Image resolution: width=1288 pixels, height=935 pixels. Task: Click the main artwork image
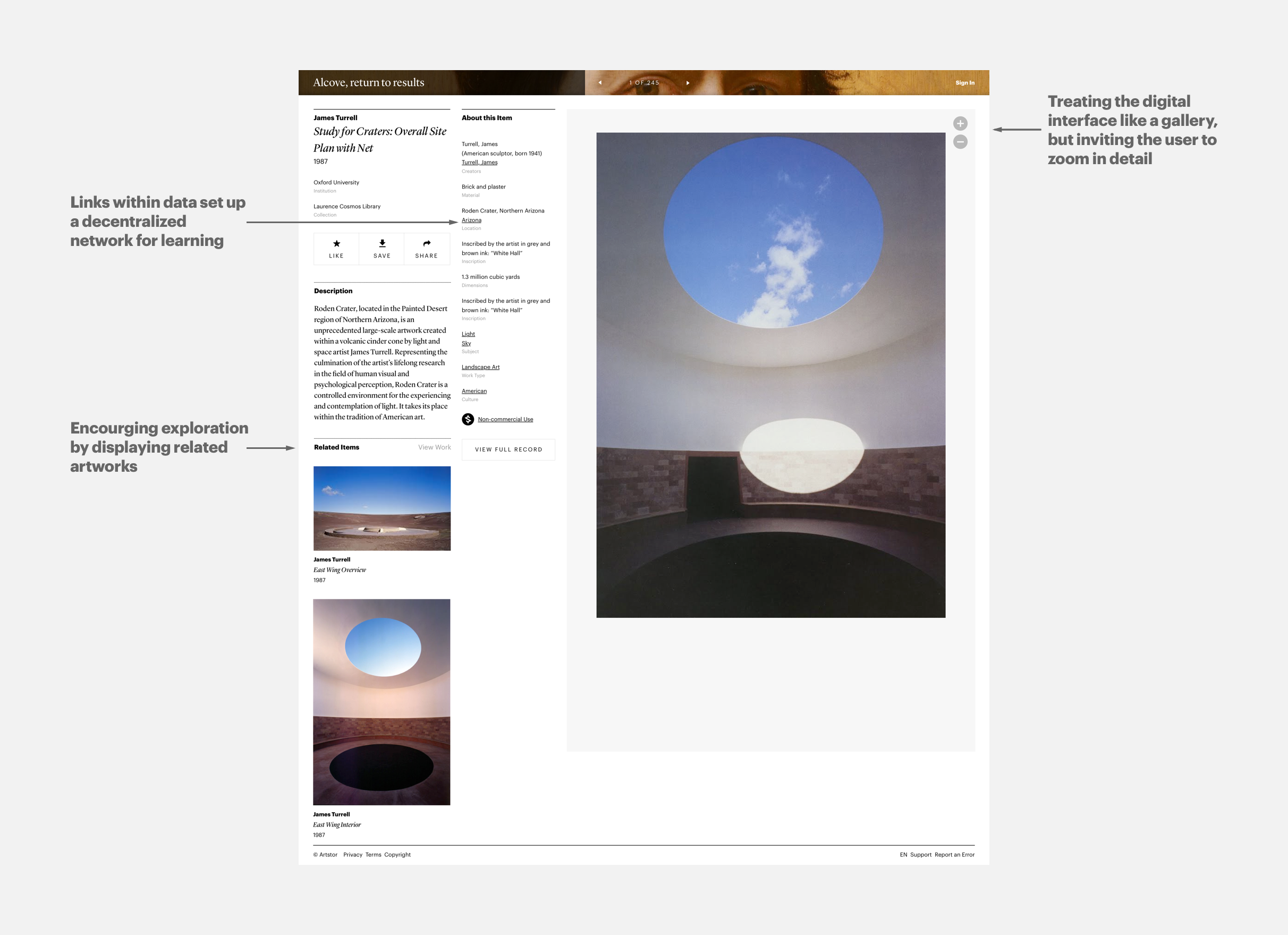pos(770,375)
